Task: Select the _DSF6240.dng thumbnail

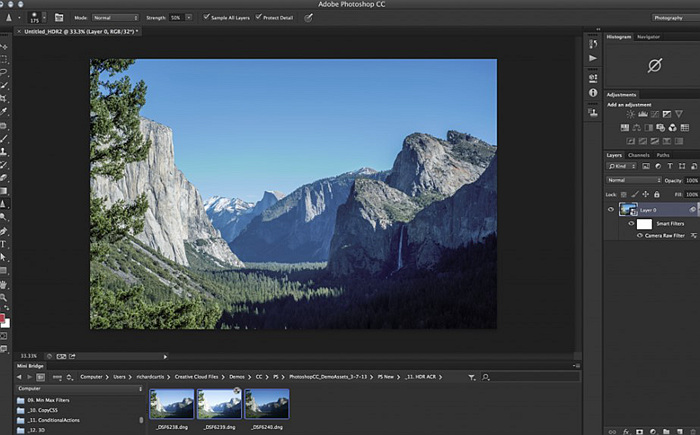Action: point(267,404)
